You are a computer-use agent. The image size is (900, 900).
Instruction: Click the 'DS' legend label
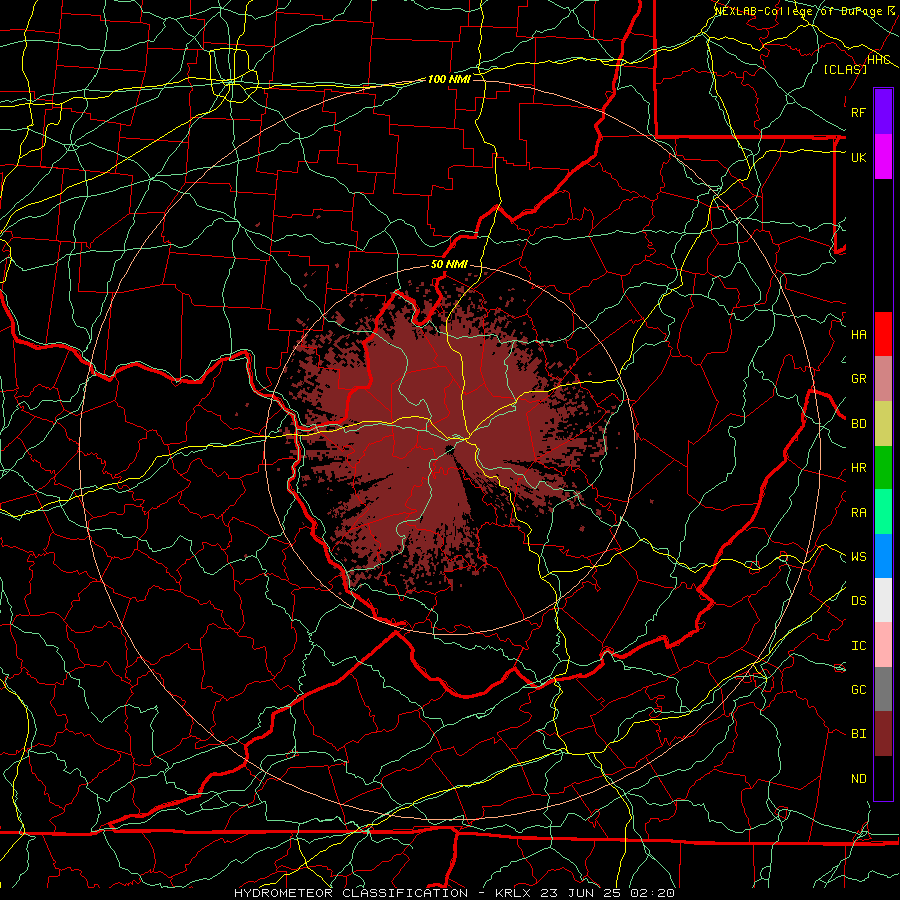coord(858,601)
